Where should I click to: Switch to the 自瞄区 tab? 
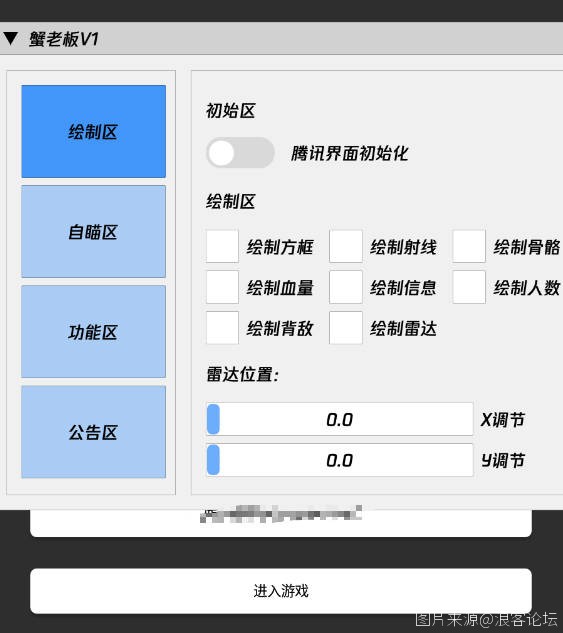pyautogui.click(x=94, y=232)
